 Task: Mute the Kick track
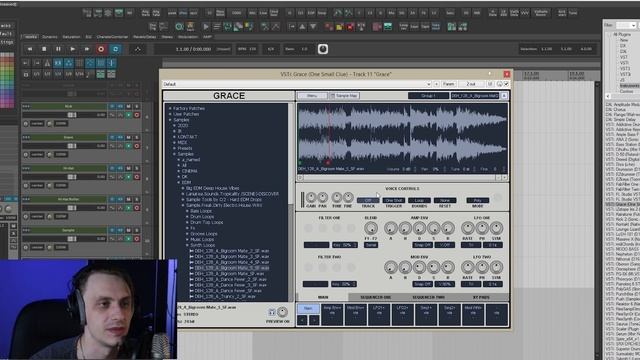pyautogui.click(x=129, y=106)
